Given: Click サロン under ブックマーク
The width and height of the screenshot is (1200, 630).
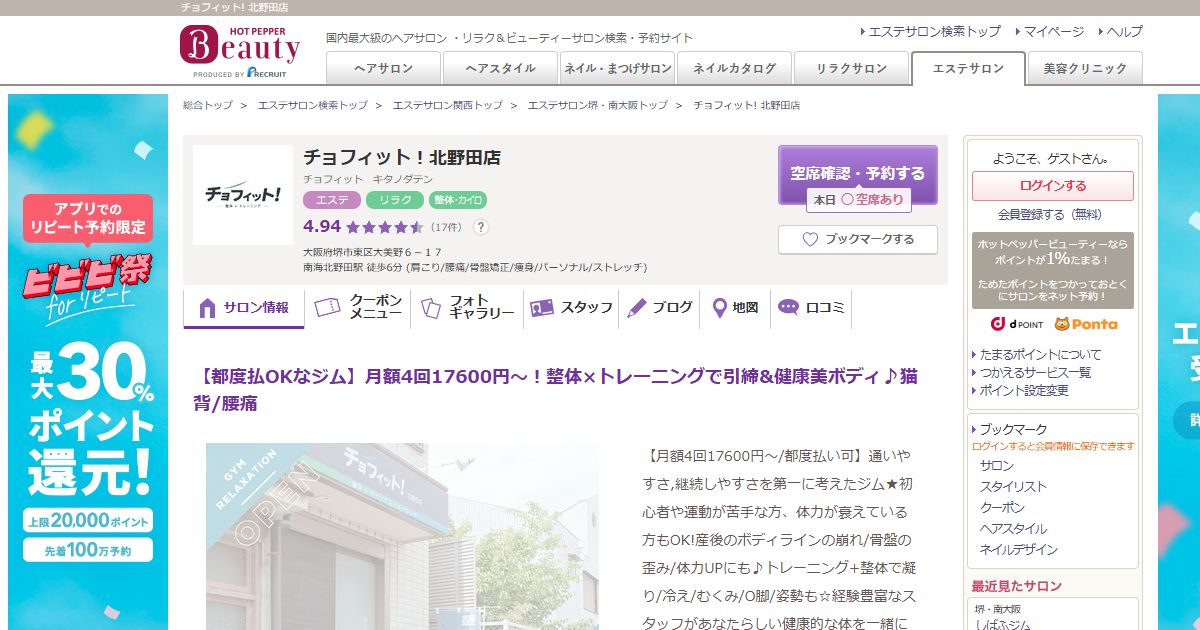Looking at the screenshot, I should click(997, 466).
